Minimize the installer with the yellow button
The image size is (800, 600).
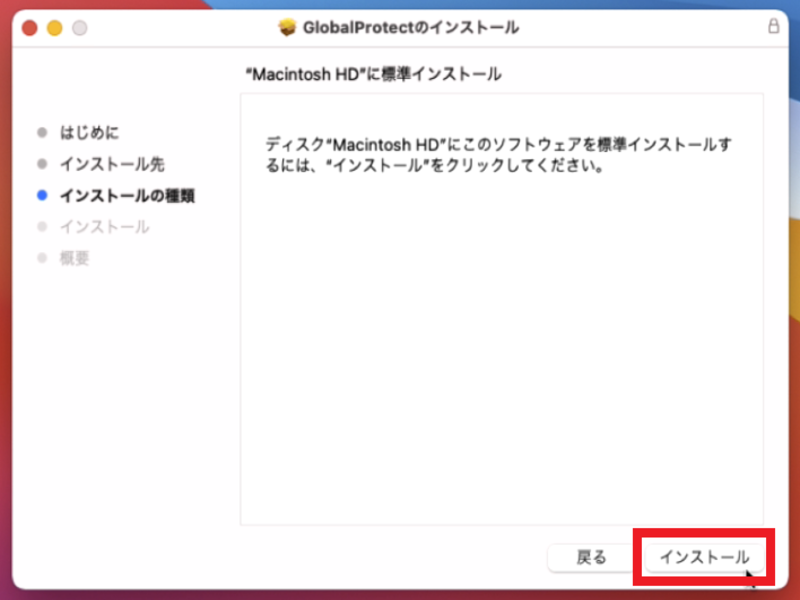pyautogui.click(x=55, y=28)
